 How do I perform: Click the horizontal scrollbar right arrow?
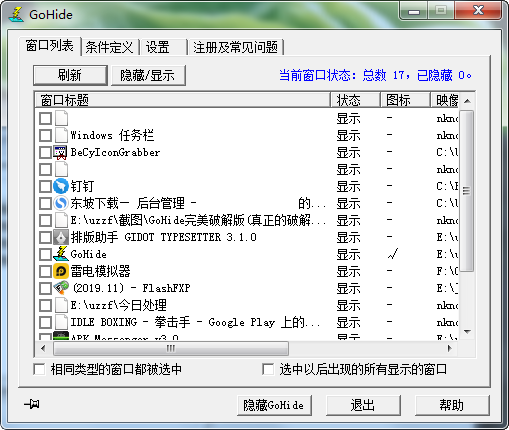coord(450,349)
